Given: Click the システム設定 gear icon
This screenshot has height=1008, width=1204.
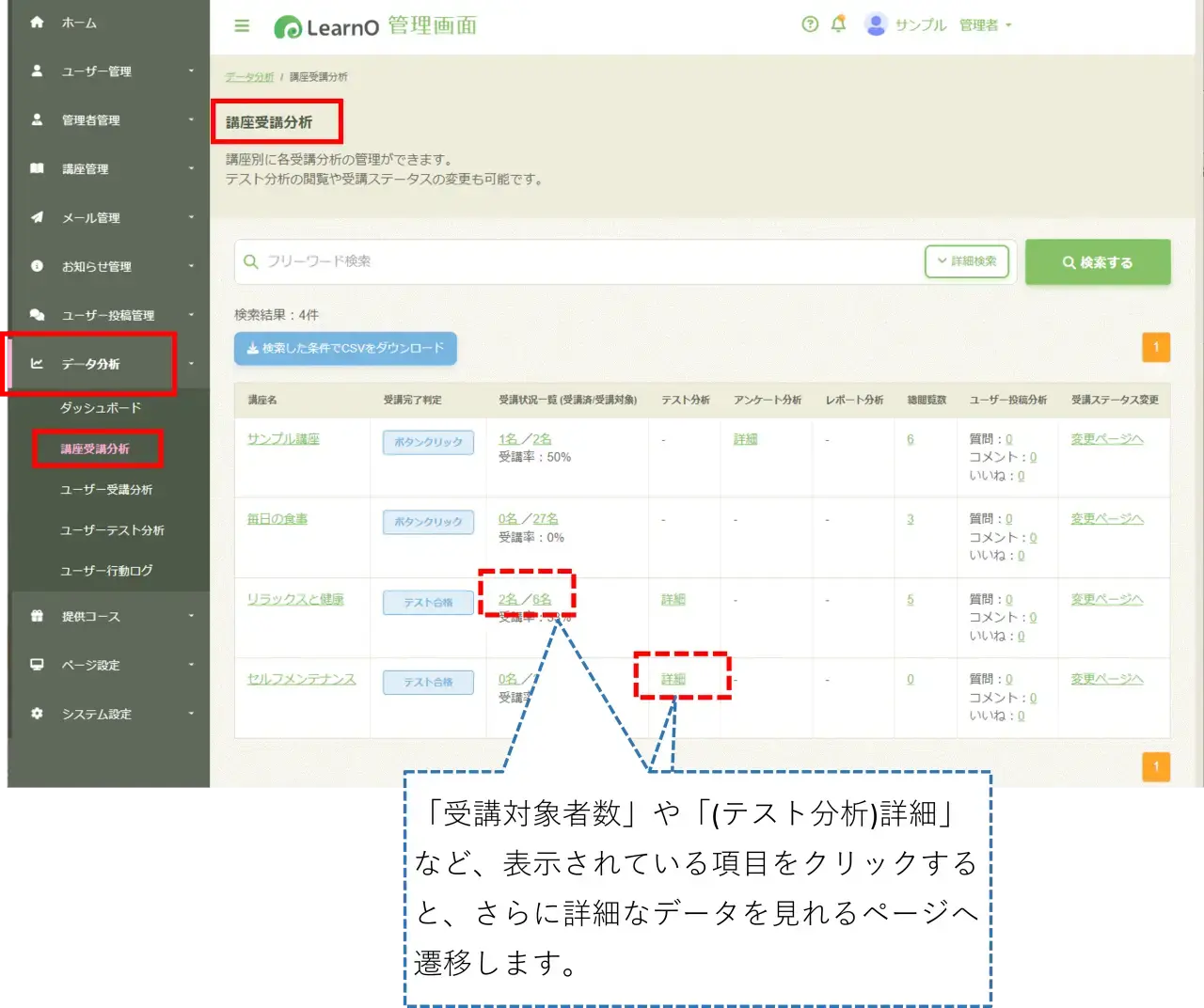Looking at the screenshot, I should [x=37, y=714].
